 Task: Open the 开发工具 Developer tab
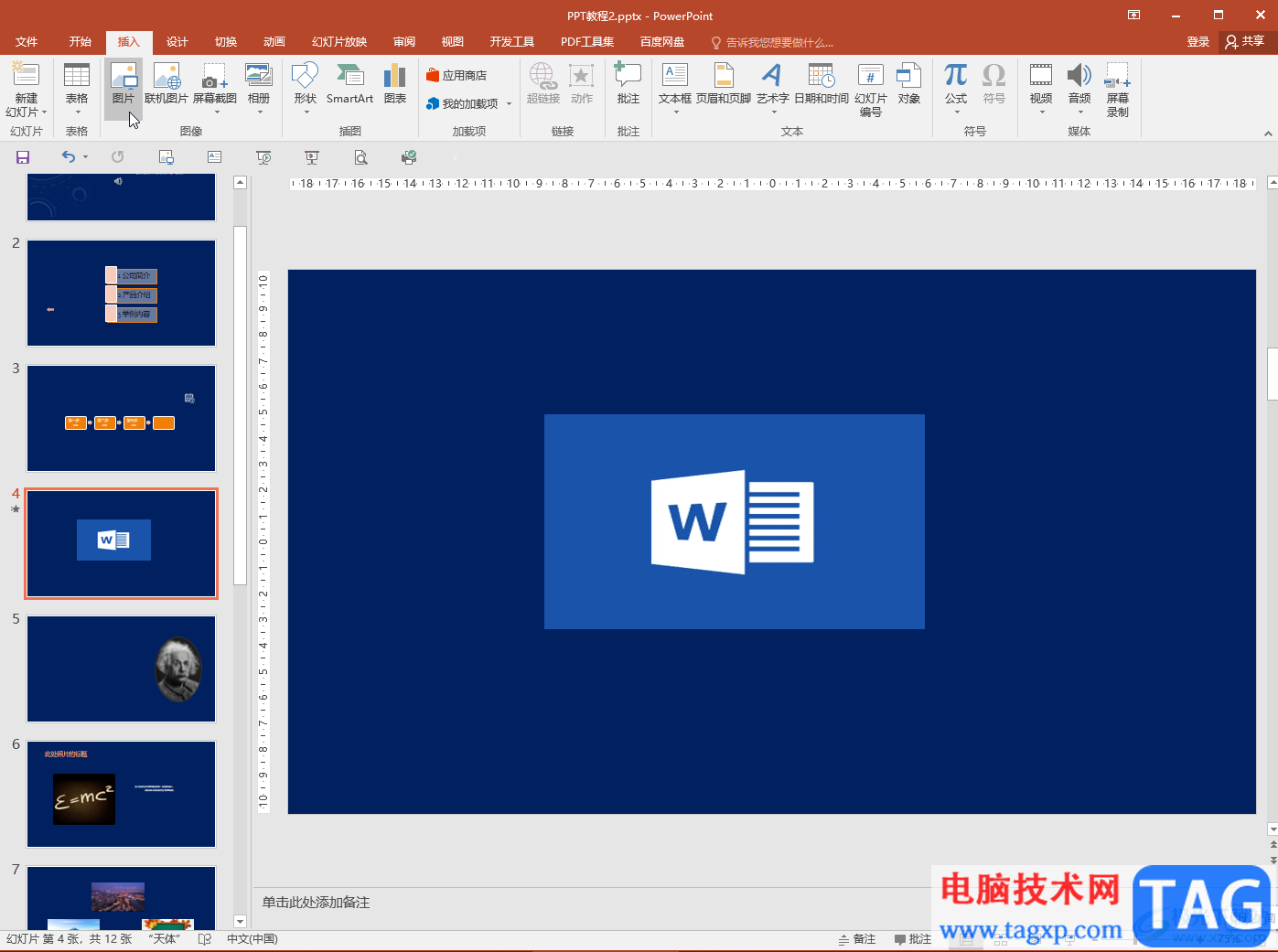(x=512, y=42)
